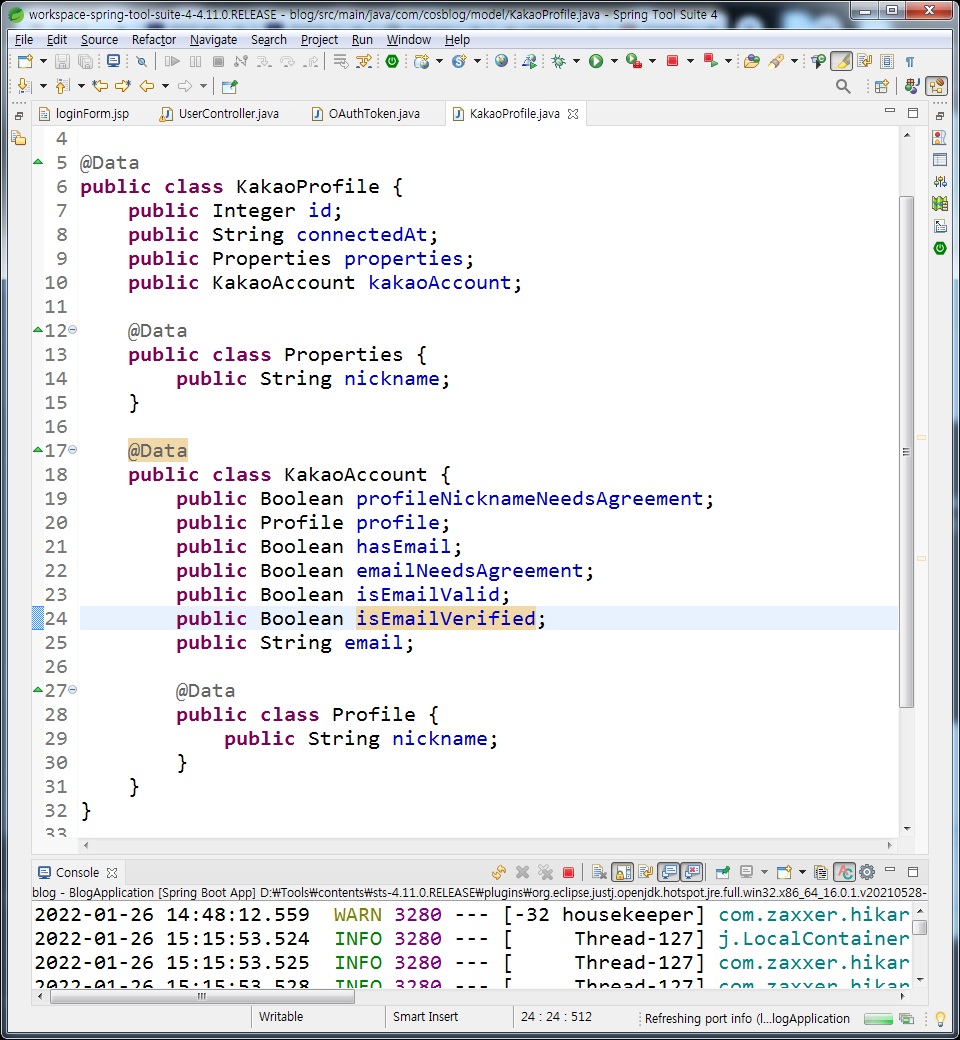The image size is (960, 1040).
Task: Click the Clear Console icon
Action: pyautogui.click(x=598, y=872)
